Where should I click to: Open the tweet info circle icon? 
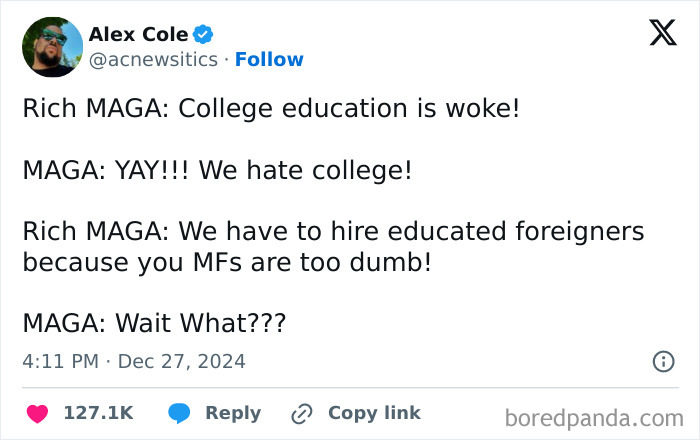tap(663, 362)
